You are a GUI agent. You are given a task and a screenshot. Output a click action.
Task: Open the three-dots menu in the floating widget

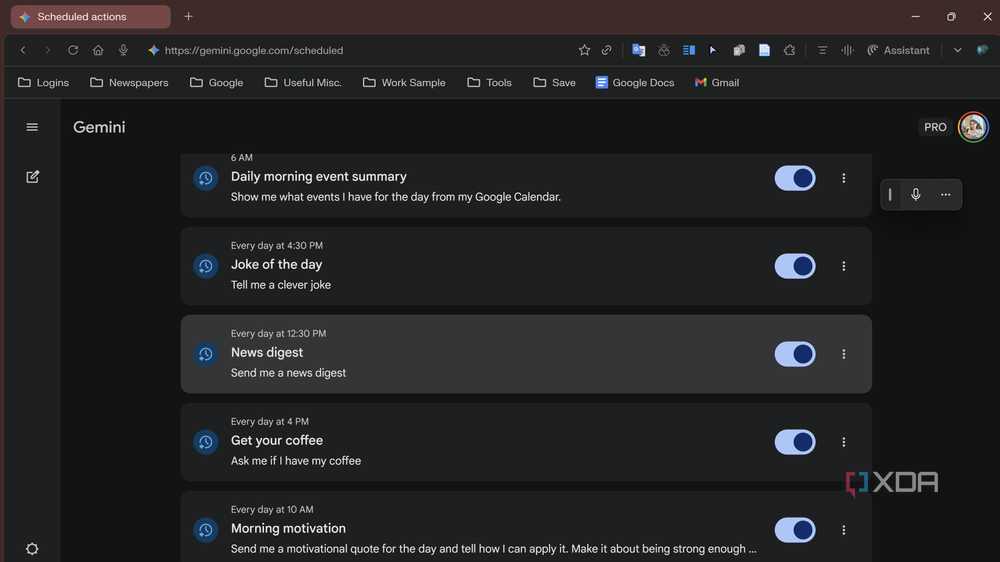[x=946, y=195]
